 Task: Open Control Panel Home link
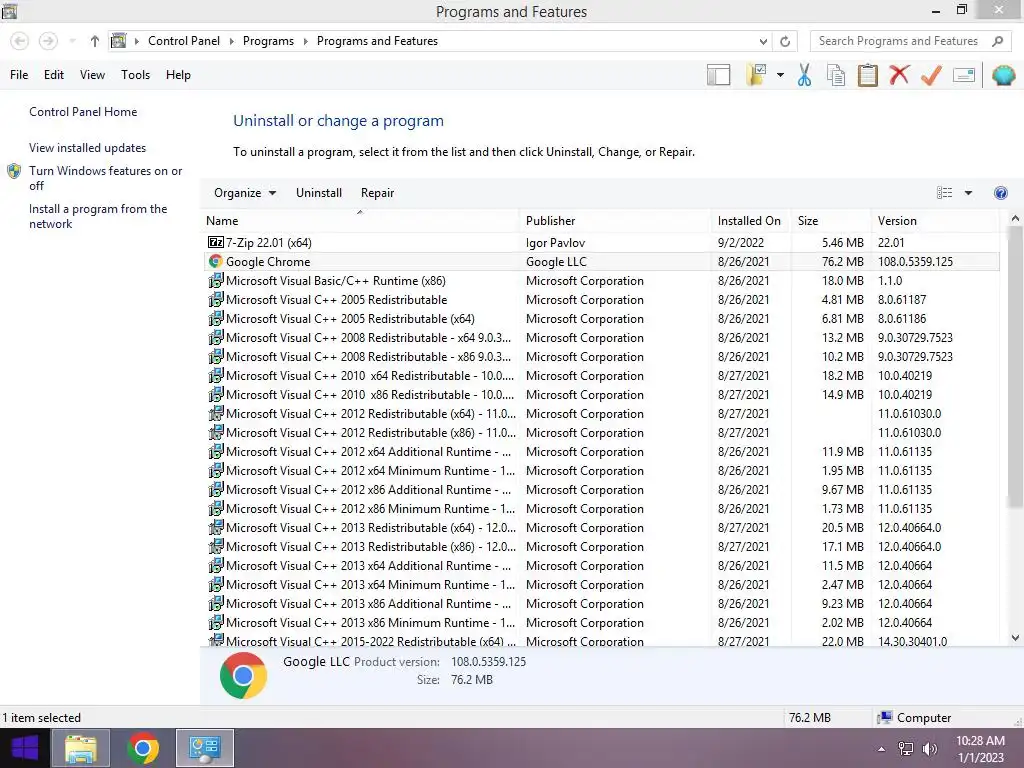click(x=83, y=112)
